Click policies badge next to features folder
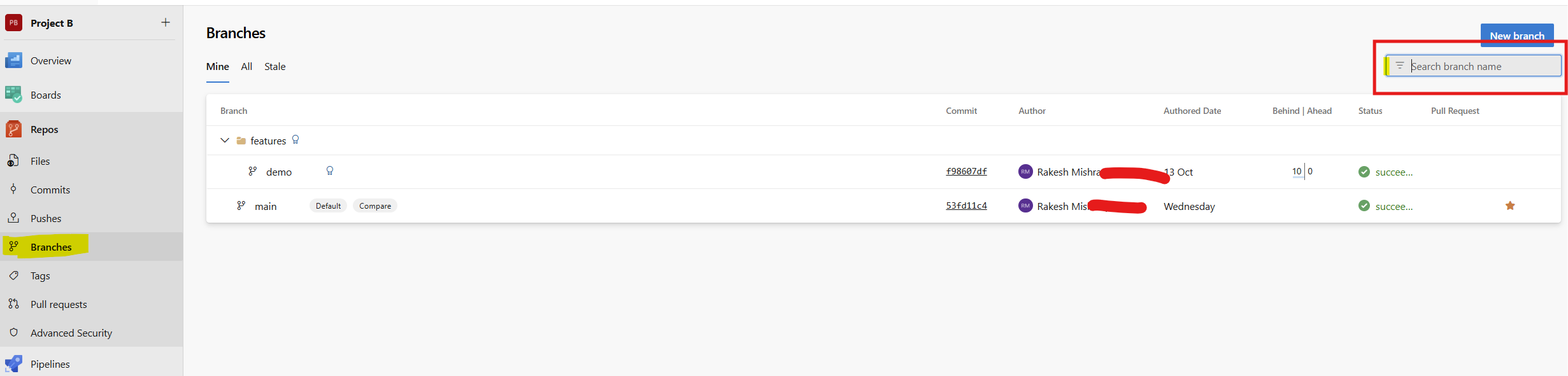The height and width of the screenshot is (376, 1568). (296, 139)
